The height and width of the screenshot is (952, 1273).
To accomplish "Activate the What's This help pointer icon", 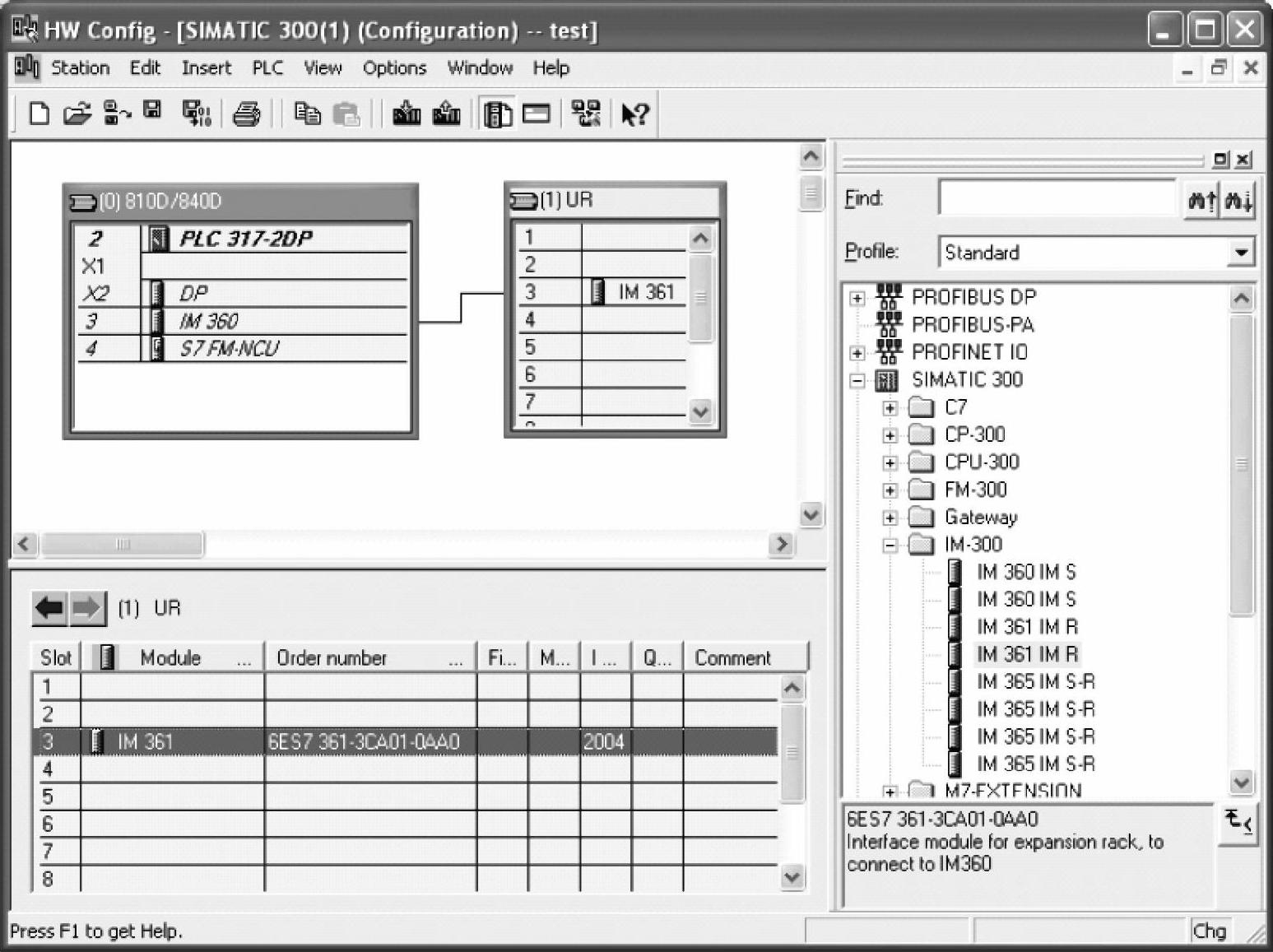I will tap(634, 114).
